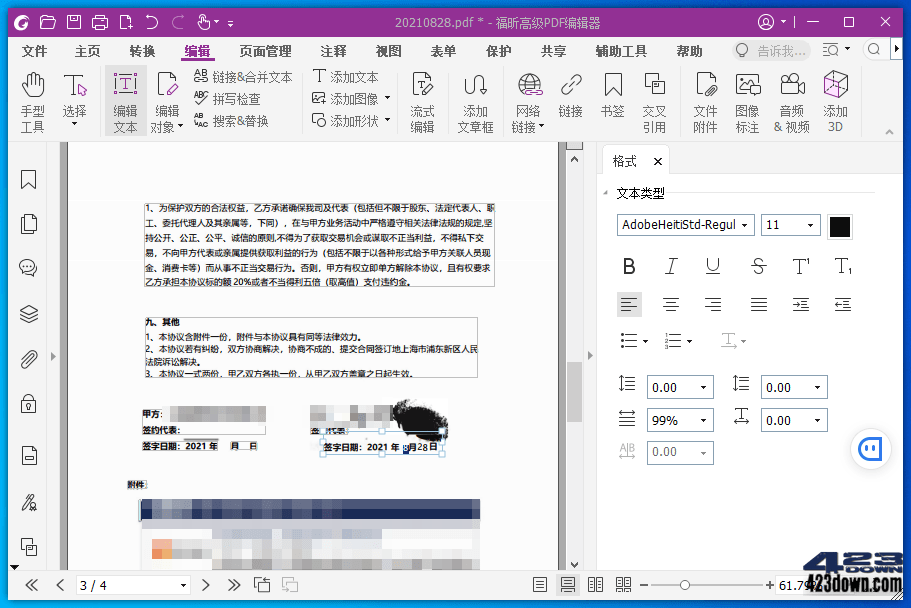Open the Bookmarks panel in the sidebar
Screen dimensions: 911x608
pyautogui.click(x=27, y=180)
